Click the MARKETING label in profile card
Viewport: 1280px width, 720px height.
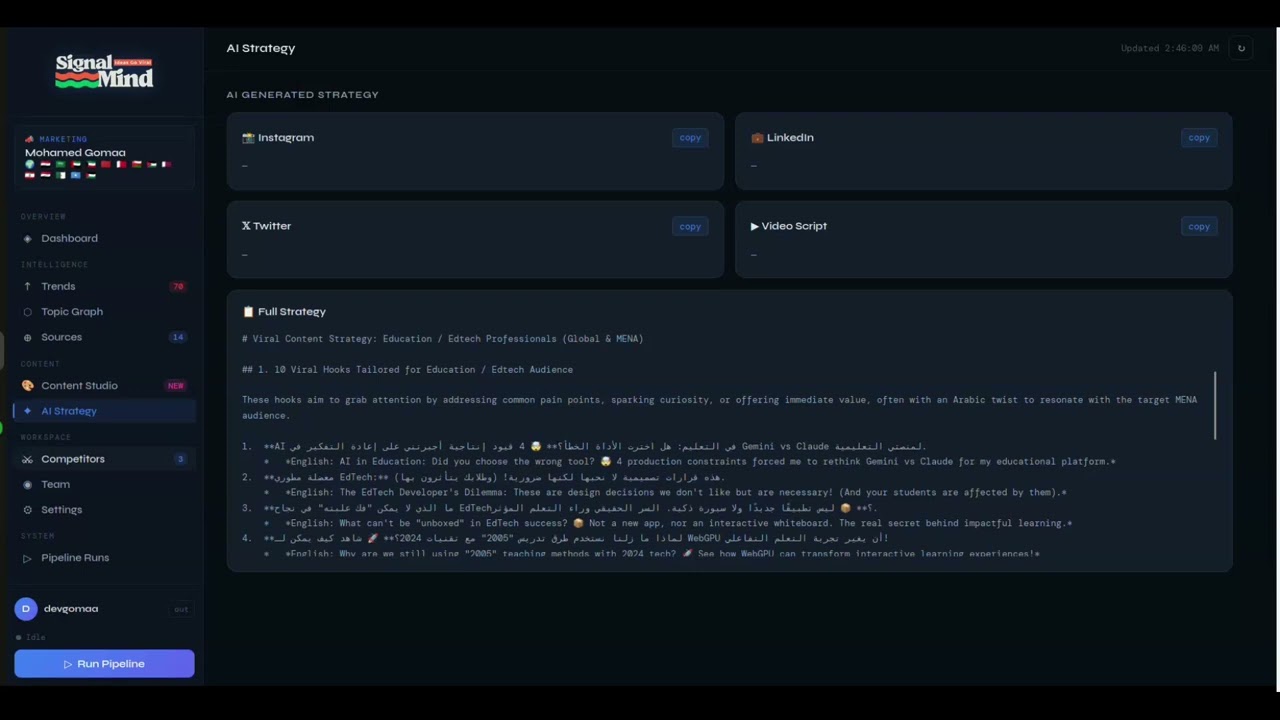63,139
